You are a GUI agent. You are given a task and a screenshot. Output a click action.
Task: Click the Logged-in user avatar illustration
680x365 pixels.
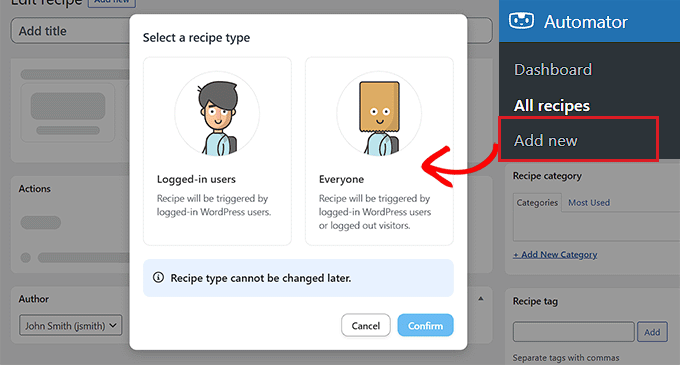click(x=217, y=114)
